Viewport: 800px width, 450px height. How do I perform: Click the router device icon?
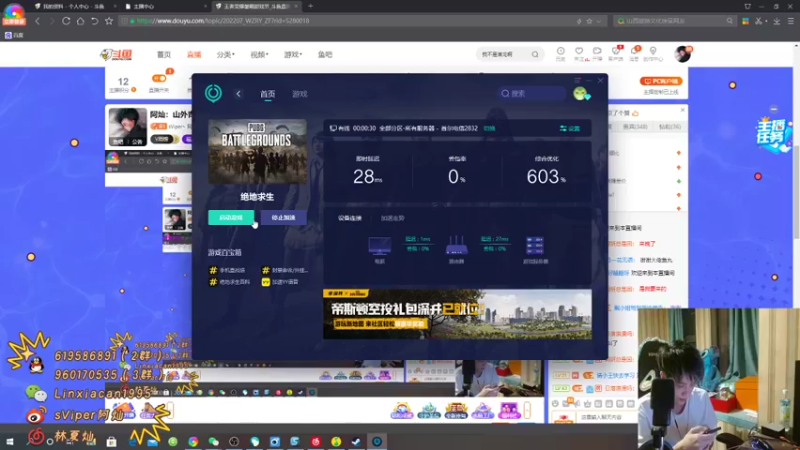(x=457, y=246)
